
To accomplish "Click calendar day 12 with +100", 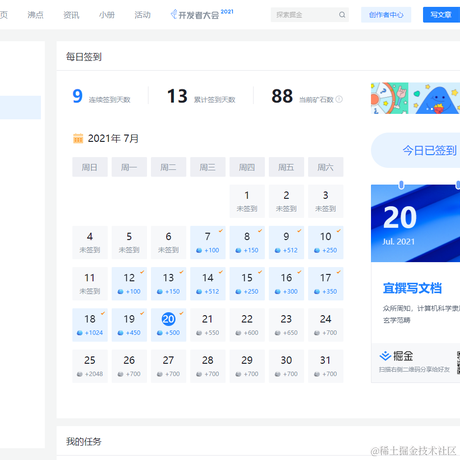I will coord(129,284).
